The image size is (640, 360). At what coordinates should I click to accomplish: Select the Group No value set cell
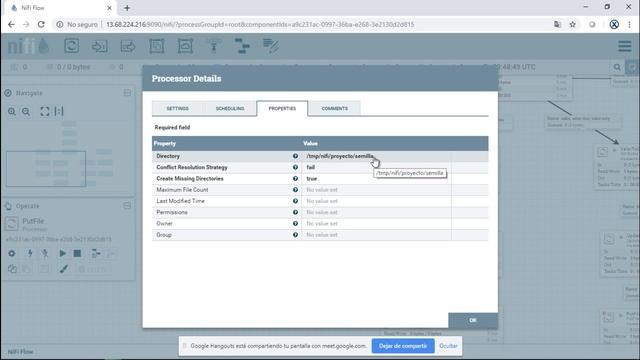point(376,235)
